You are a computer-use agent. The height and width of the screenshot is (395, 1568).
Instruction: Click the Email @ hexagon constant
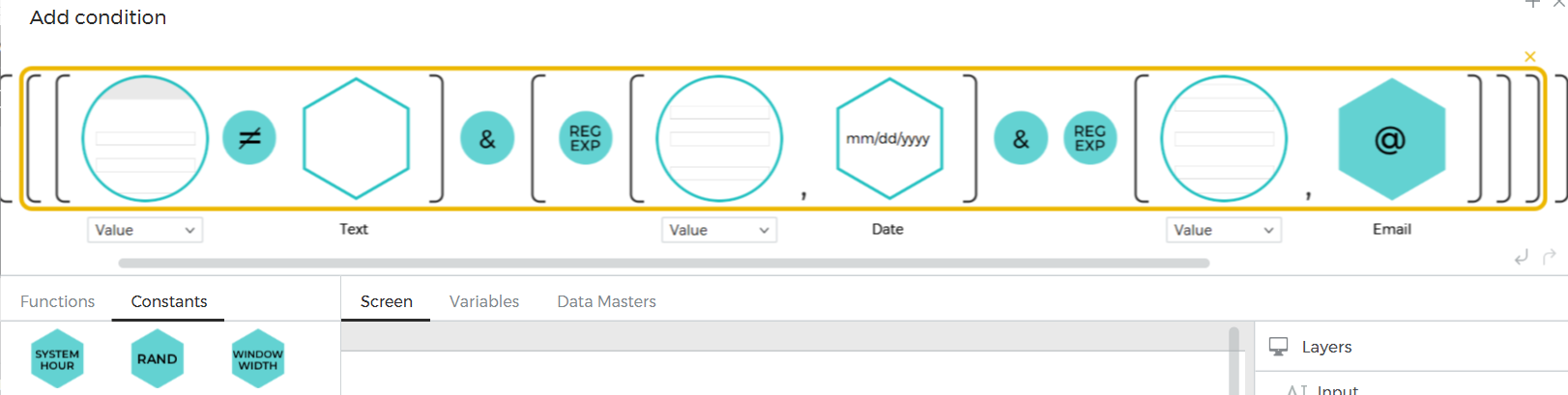point(1390,140)
